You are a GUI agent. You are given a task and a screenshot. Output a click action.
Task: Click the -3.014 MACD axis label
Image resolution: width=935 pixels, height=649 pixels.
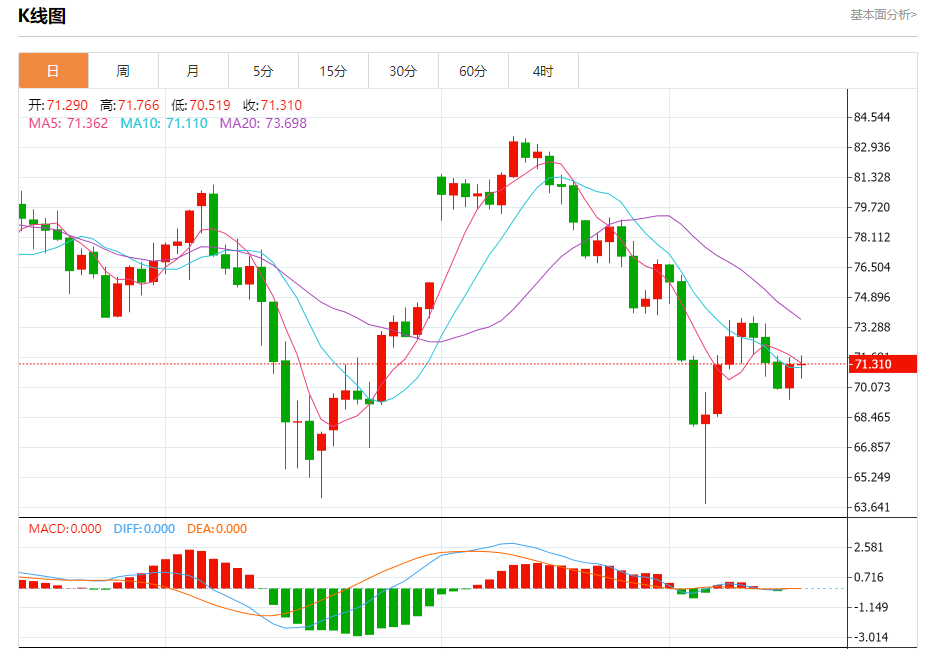871,637
